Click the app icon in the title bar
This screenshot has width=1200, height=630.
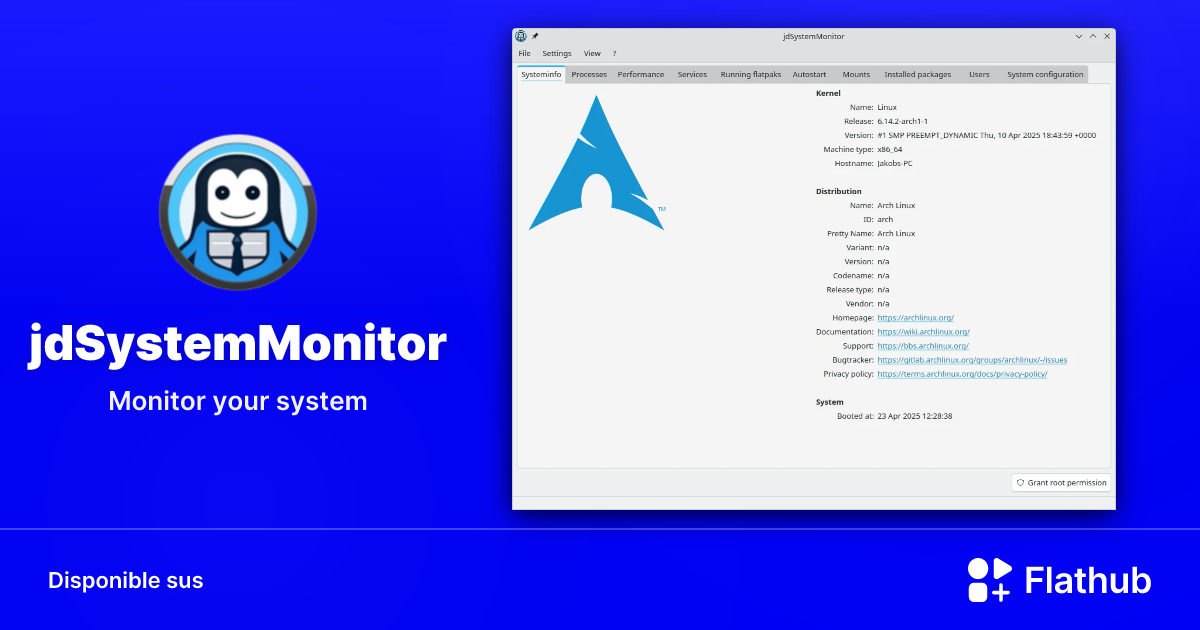(x=520, y=35)
